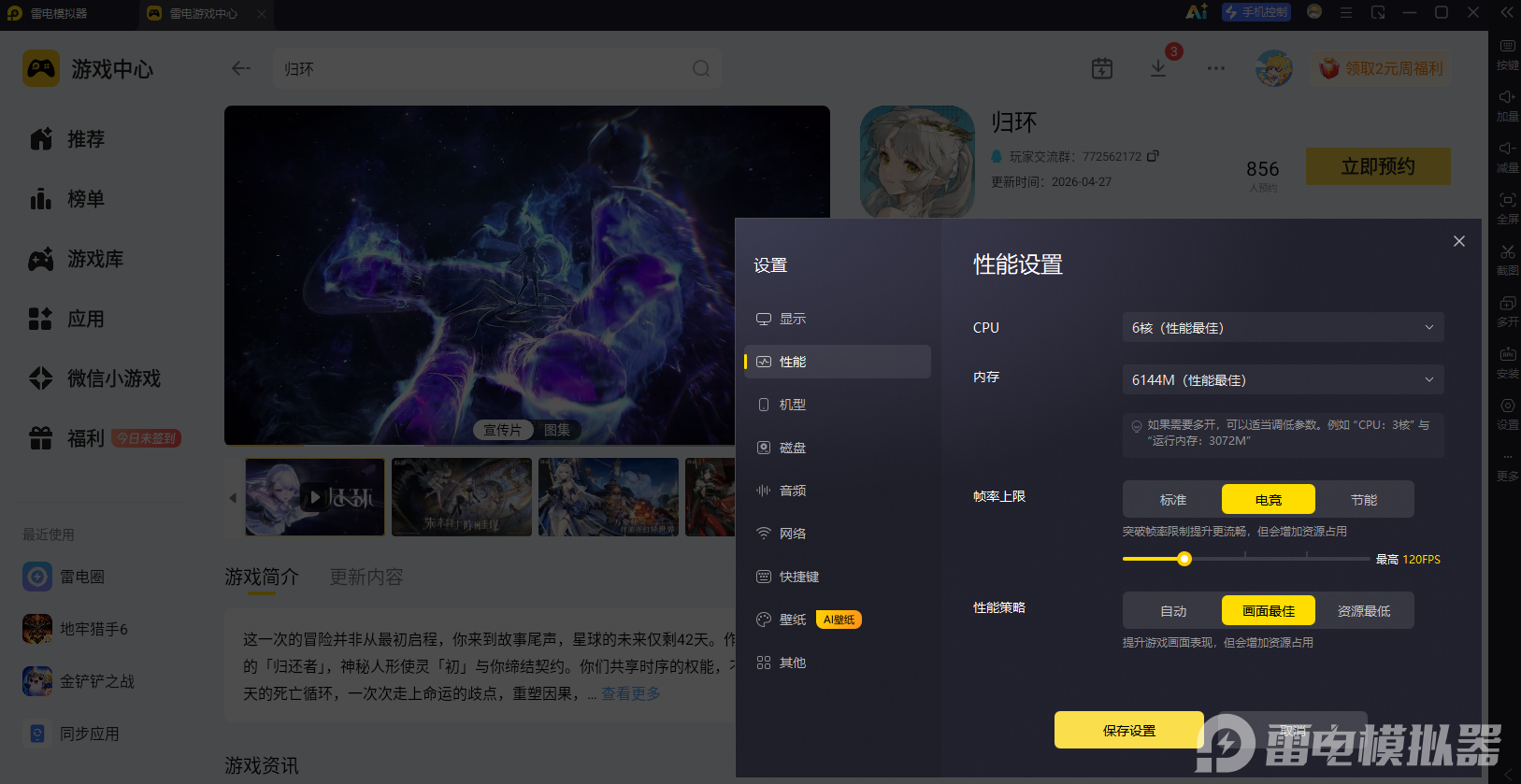Open the 音频 settings section
This screenshot has height=784, width=1521.
[837, 491]
